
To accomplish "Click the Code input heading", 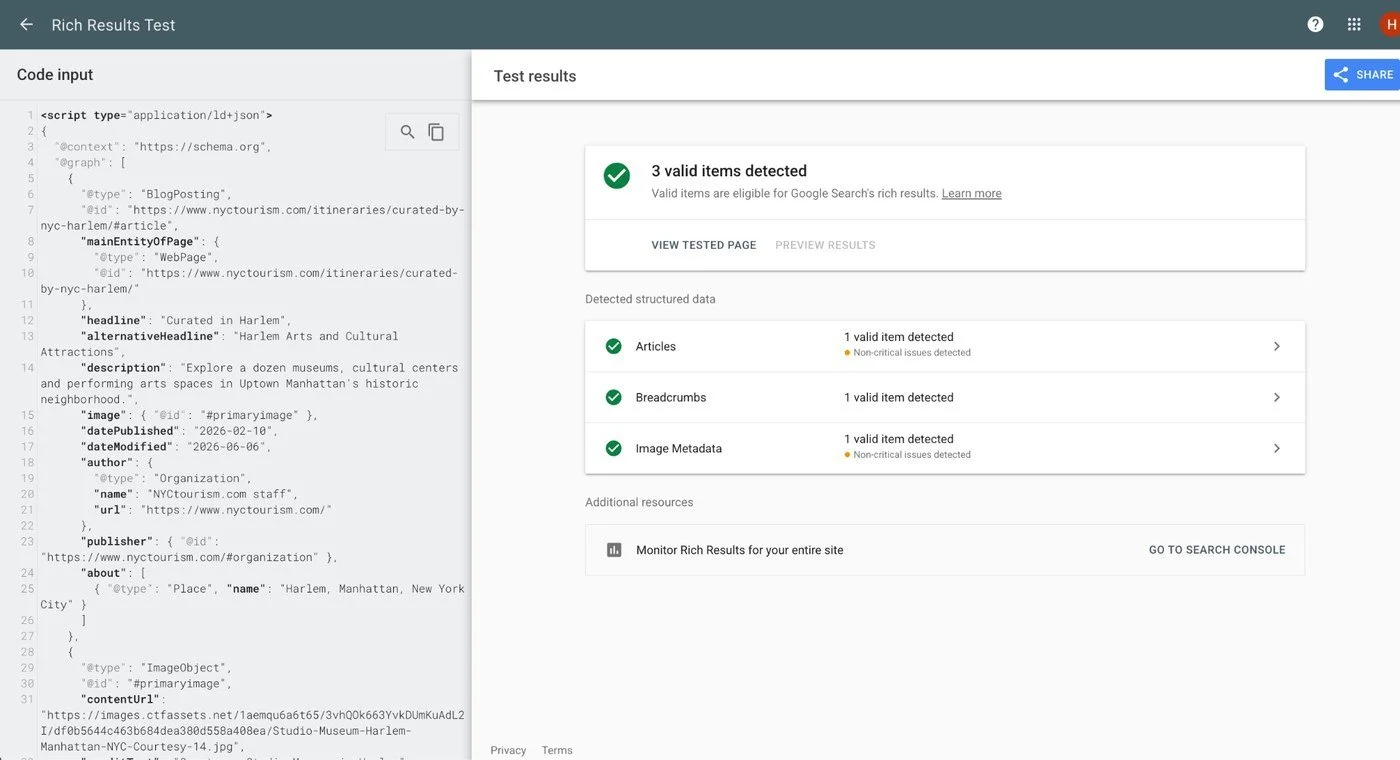I will (x=55, y=75).
